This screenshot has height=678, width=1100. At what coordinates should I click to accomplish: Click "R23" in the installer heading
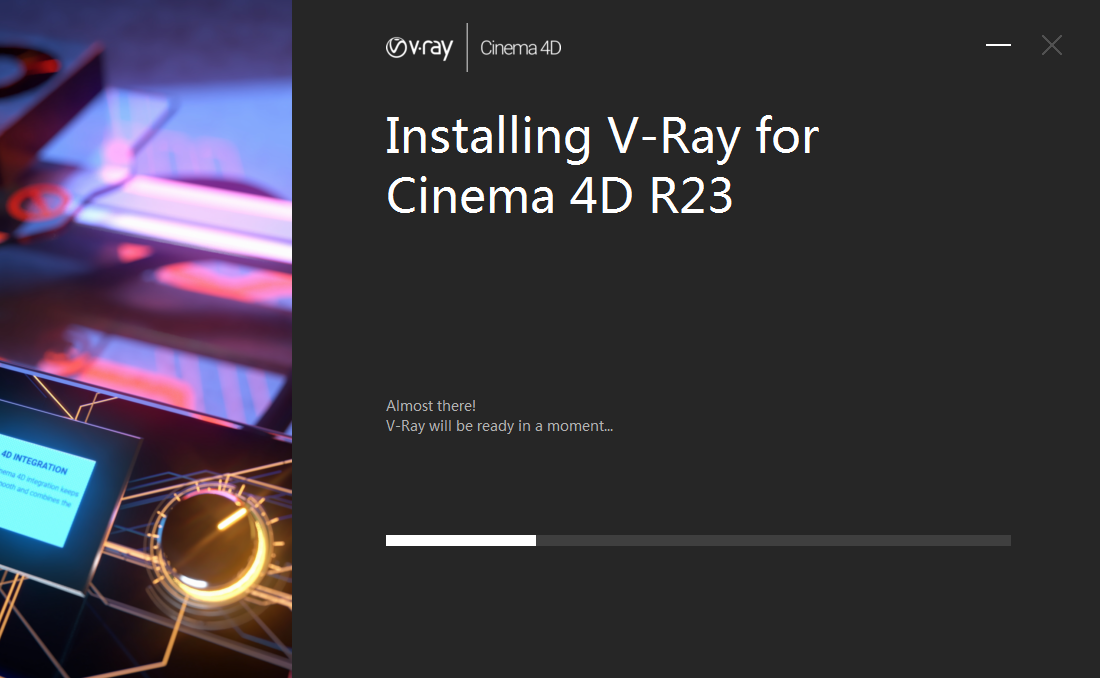coord(691,196)
